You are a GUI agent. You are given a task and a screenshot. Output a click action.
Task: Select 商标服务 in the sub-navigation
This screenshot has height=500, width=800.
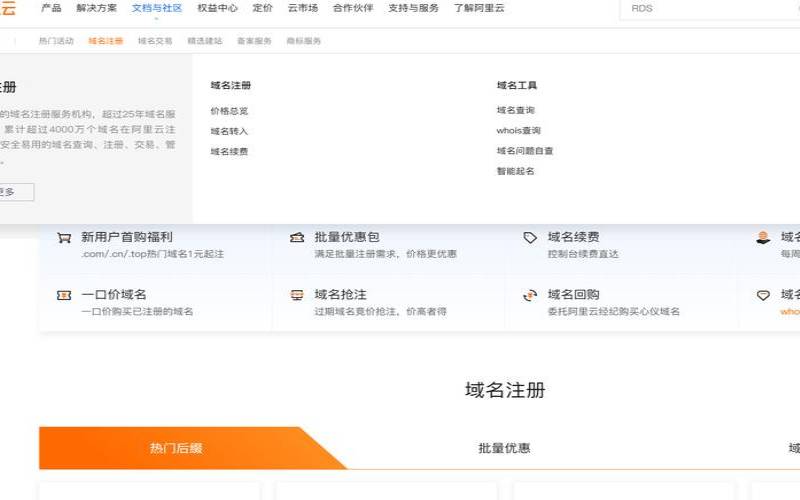pos(304,41)
